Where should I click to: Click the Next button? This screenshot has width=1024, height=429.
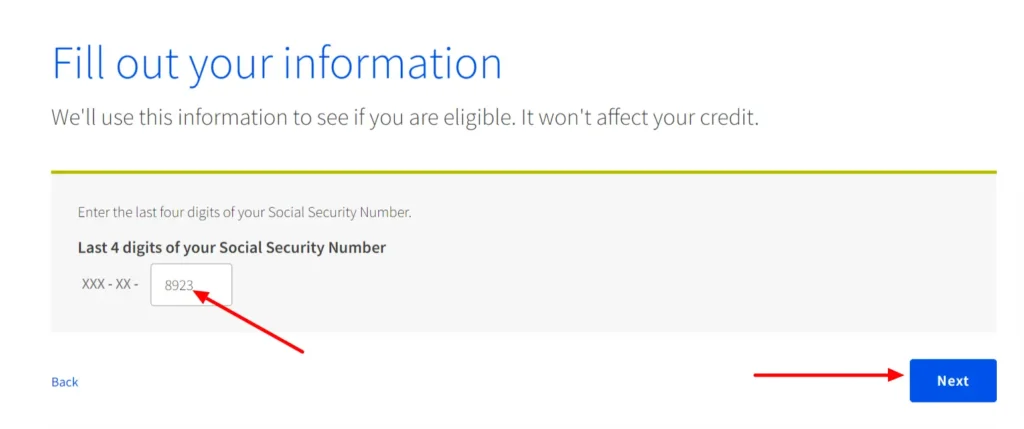(953, 381)
